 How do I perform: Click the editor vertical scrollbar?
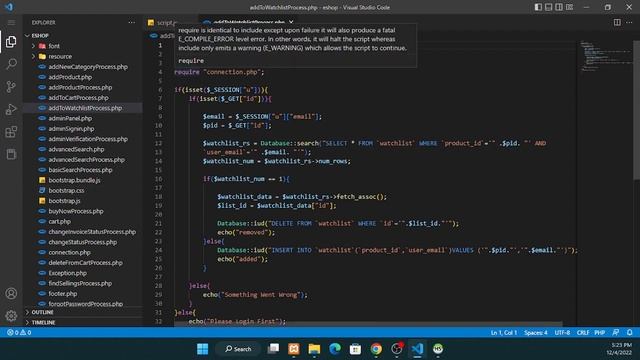pyautogui.click(x=636, y=110)
